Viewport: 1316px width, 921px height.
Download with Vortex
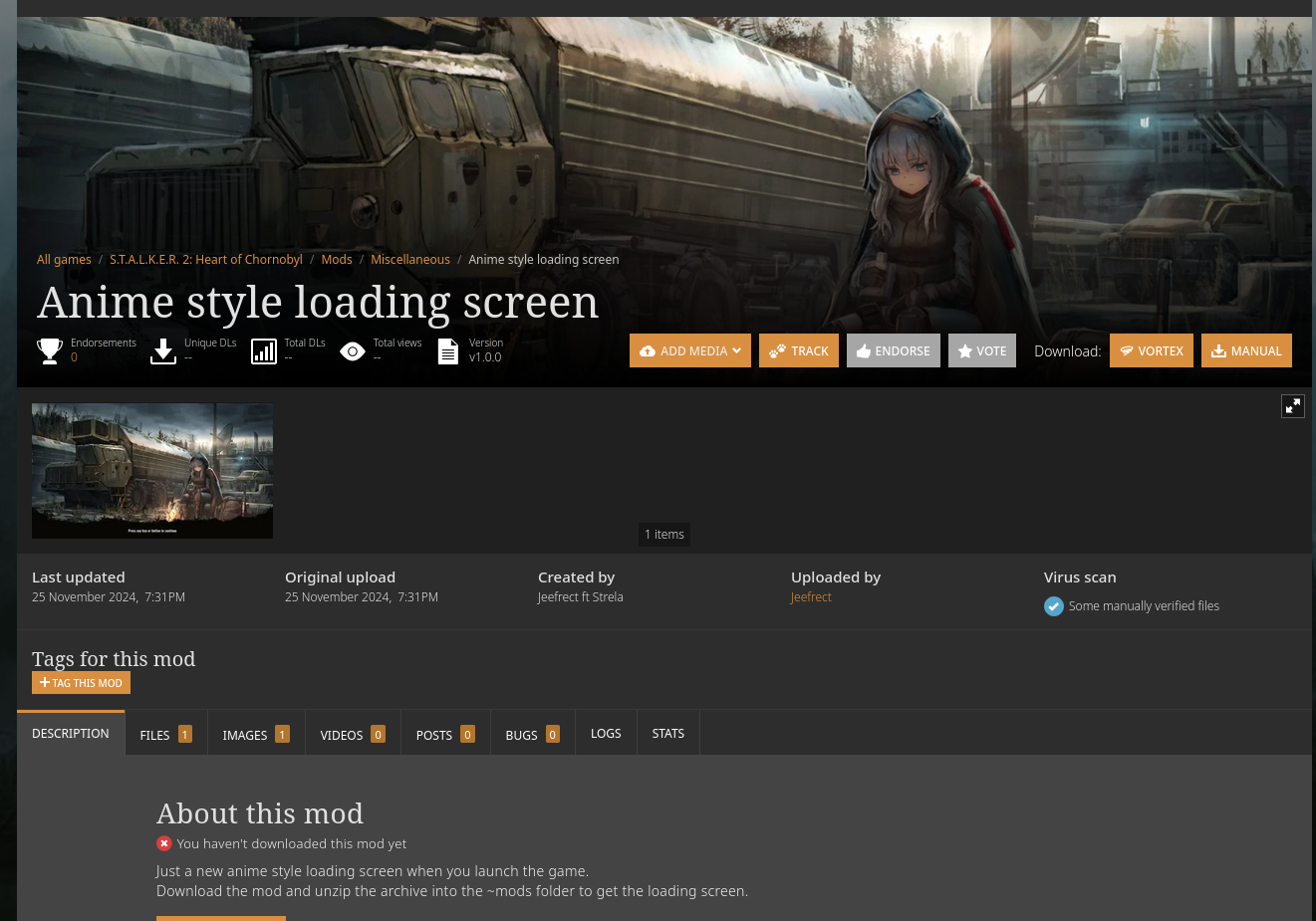[1152, 350]
